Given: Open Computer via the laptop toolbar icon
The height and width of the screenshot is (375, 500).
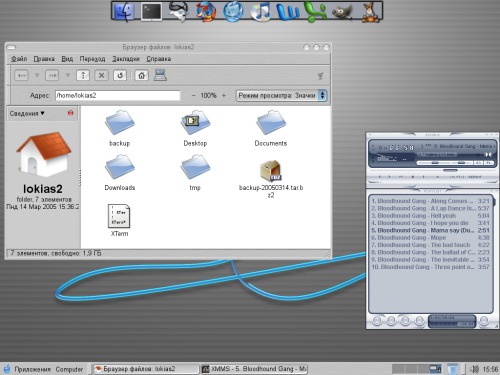Looking at the screenshot, I should point(160,75).
